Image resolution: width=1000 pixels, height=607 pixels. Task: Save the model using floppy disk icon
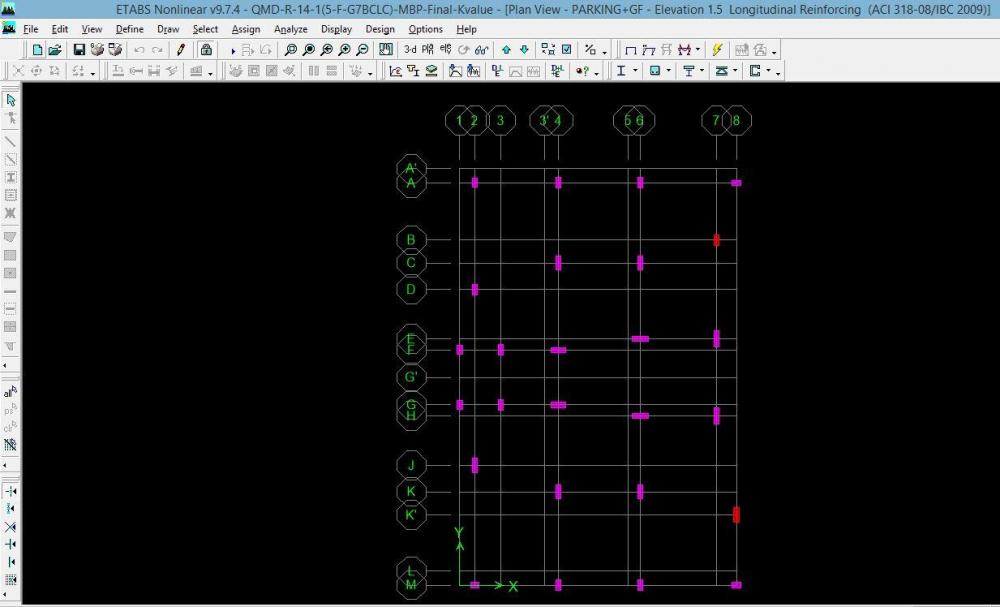click(80, 50)
